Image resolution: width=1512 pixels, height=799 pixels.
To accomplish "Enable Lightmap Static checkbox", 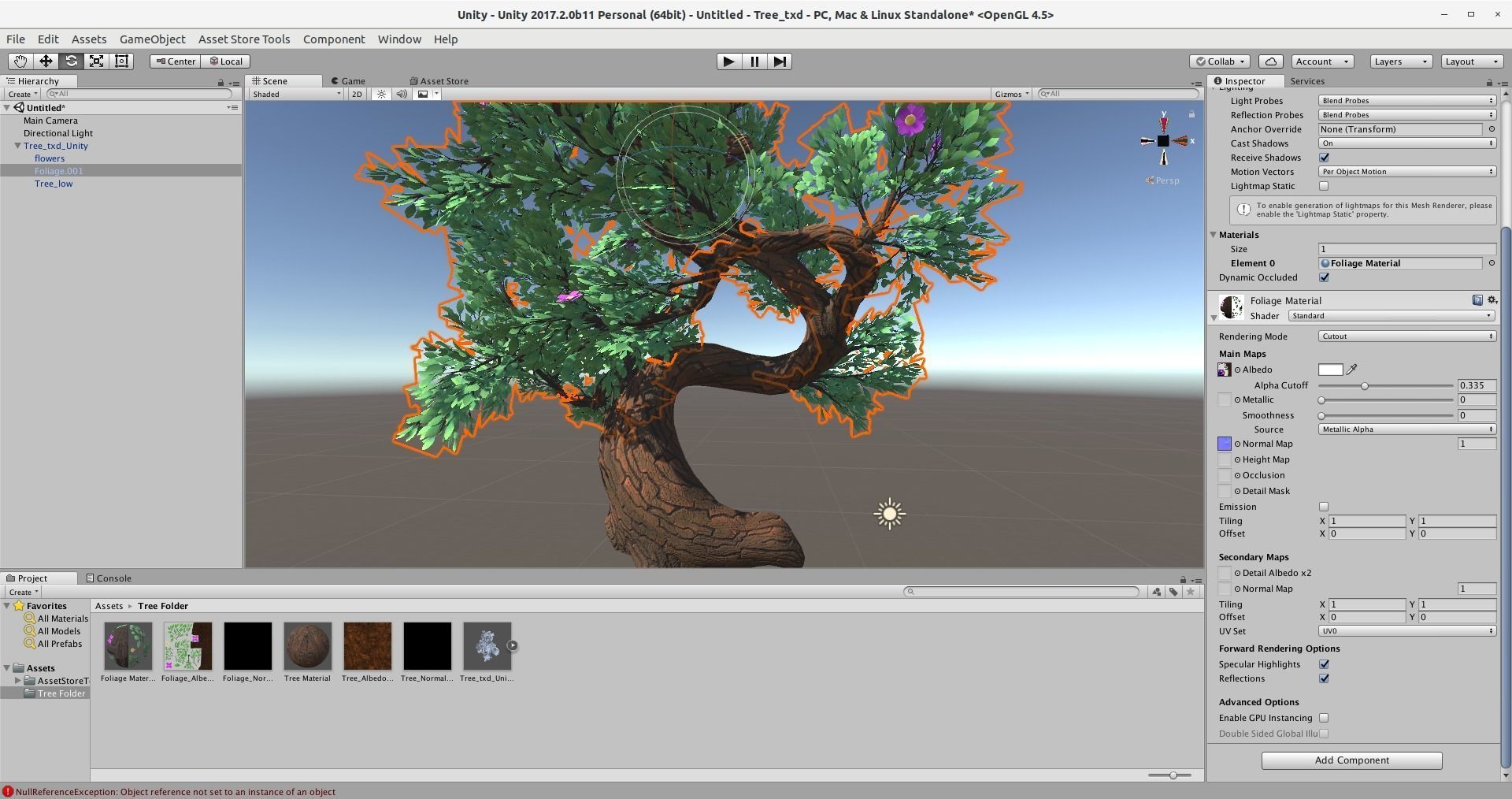I will [1324, 186].
